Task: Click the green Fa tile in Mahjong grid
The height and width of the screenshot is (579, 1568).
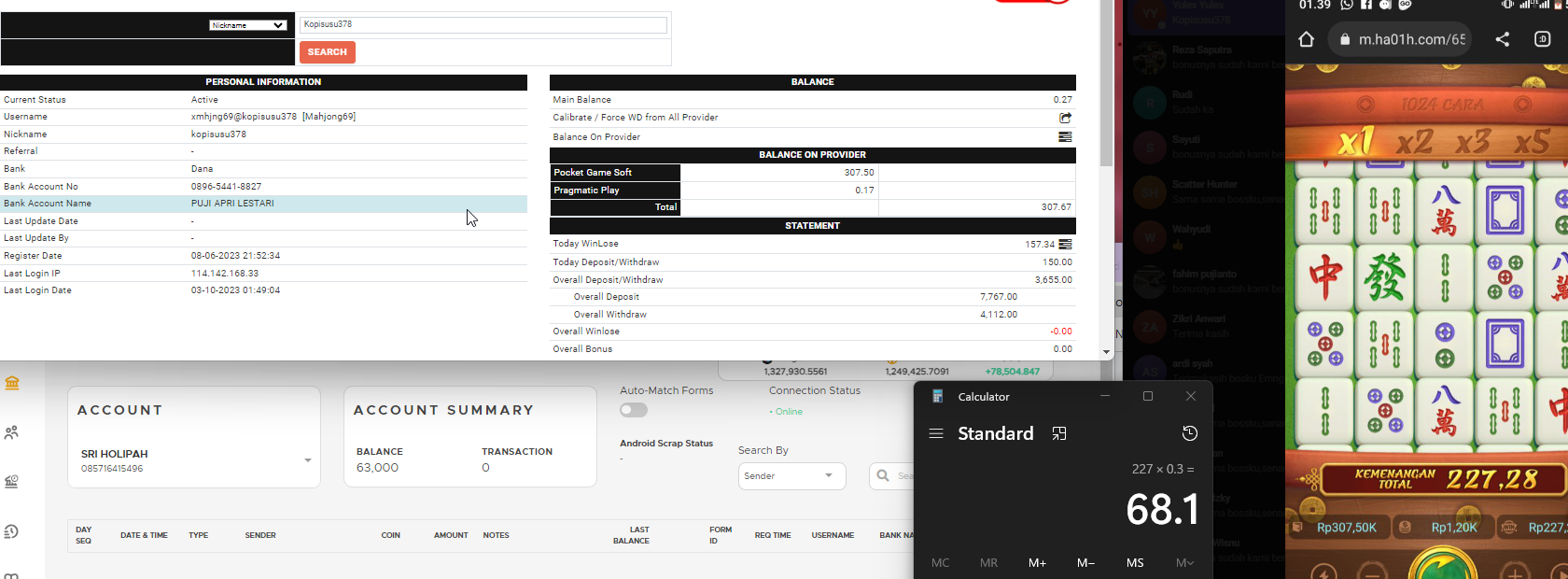Action: click(1384, 277)
